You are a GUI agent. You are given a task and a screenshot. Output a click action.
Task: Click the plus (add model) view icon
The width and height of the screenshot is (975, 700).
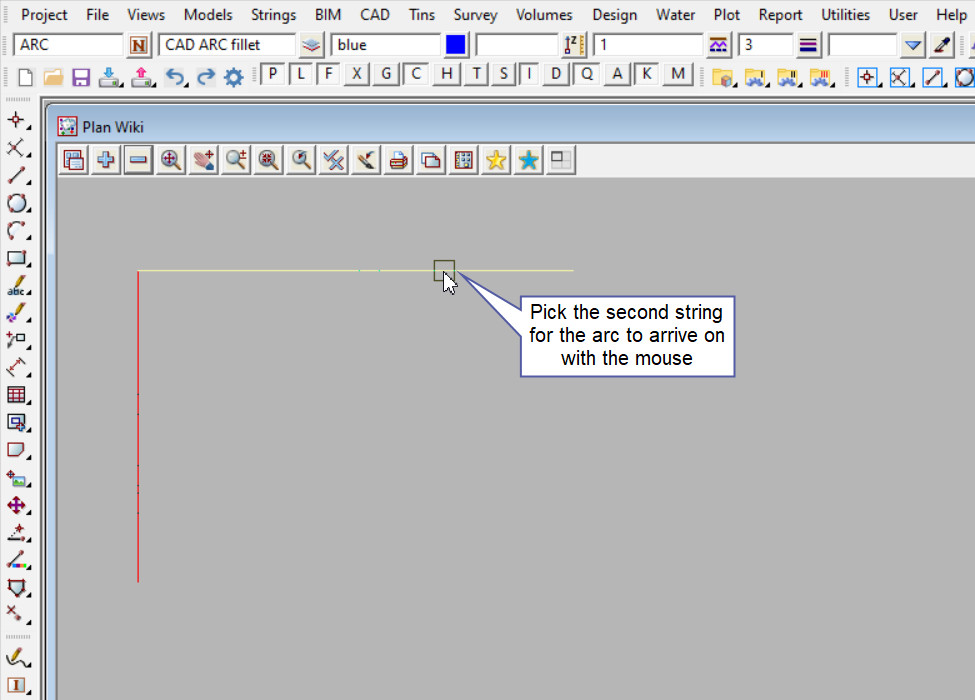105,160
